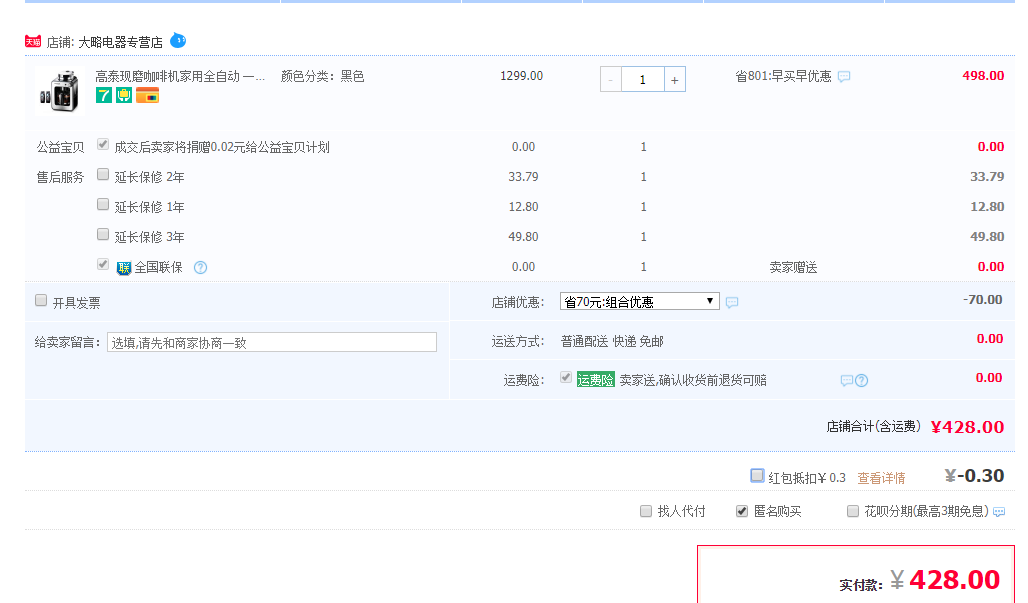
Task: Enable 花呗分期 installment checkbox
Action: coord(852,511)
